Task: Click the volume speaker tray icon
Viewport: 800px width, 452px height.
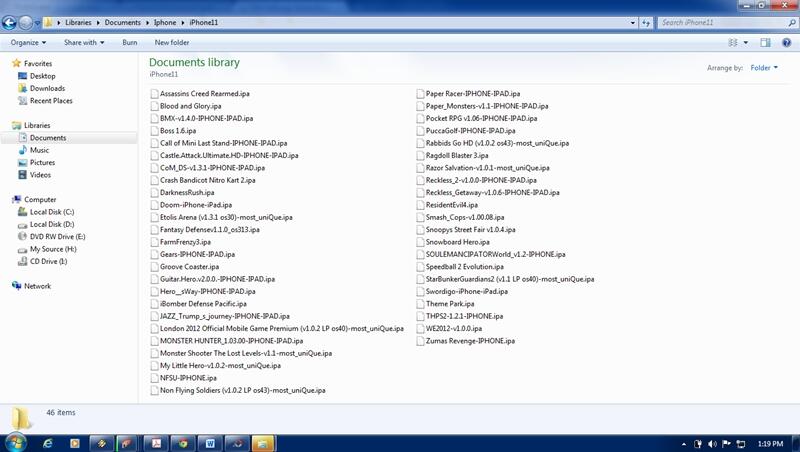Action: point(713,444)
